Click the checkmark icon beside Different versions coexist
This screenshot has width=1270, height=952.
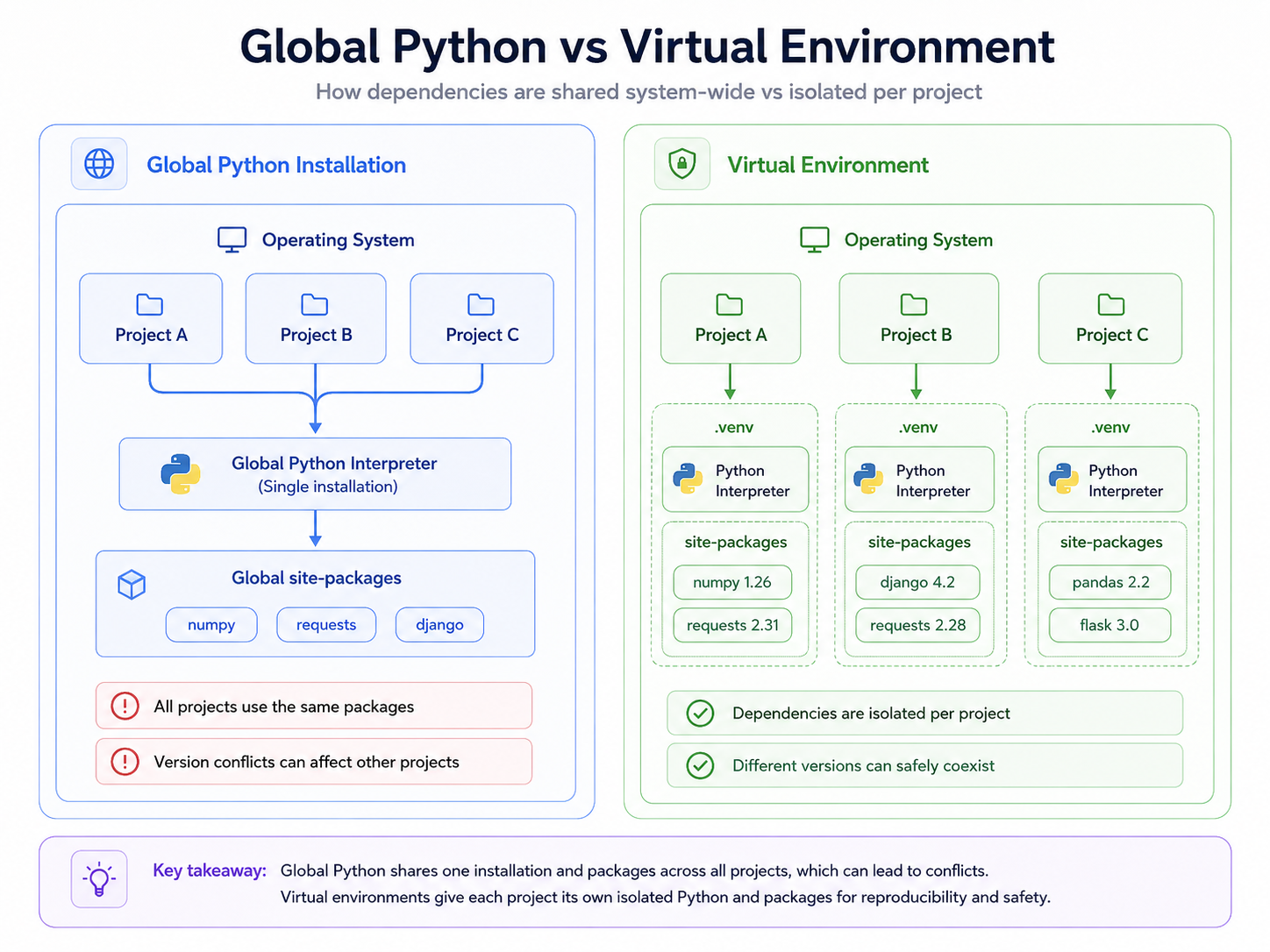(x=700, y=765)
